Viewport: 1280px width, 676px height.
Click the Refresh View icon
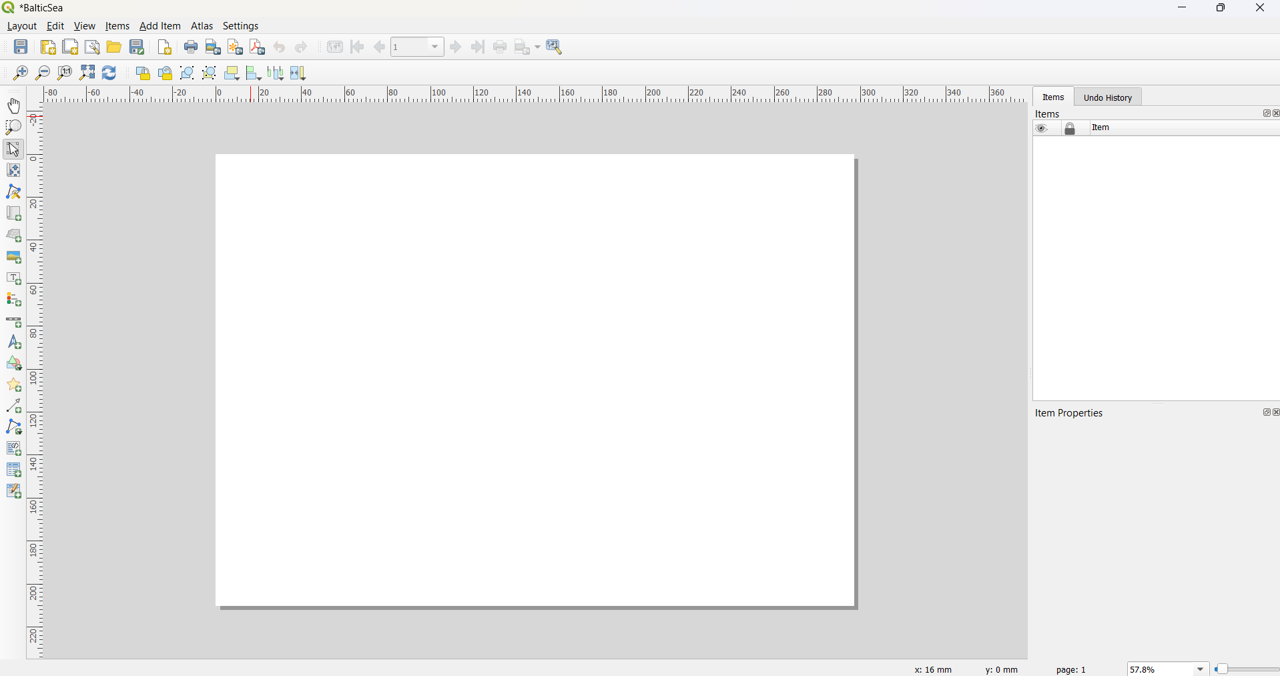(x=109, y=73)
